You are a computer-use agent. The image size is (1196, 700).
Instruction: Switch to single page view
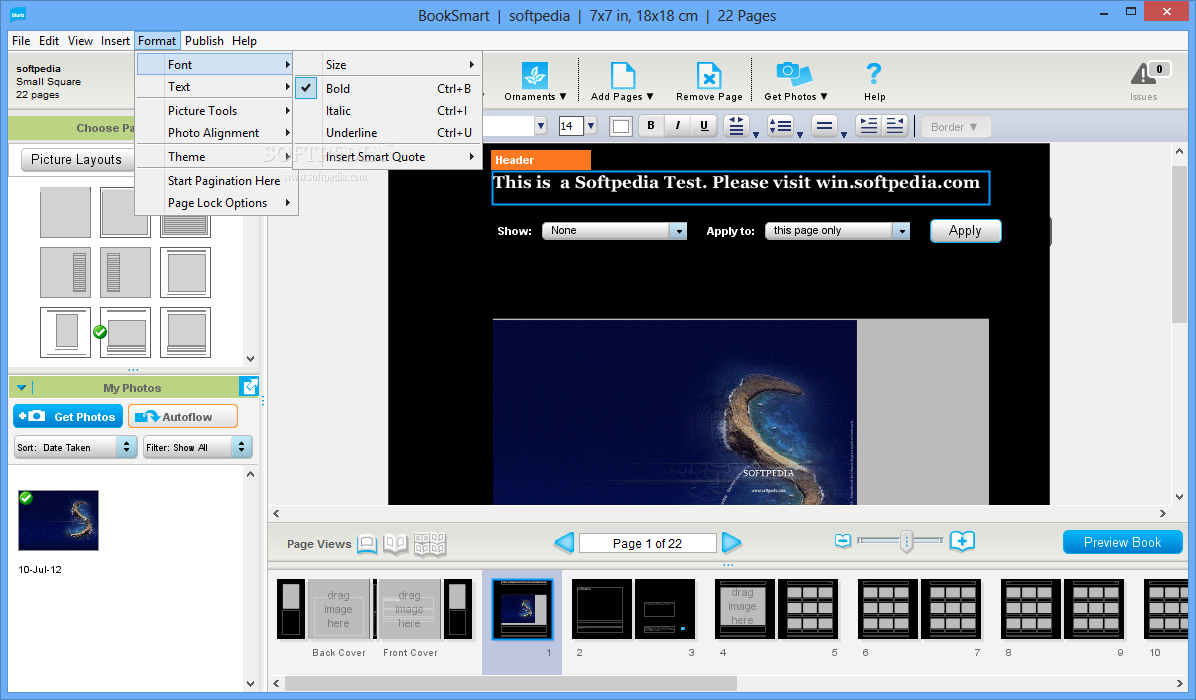(x=367, y=544)
